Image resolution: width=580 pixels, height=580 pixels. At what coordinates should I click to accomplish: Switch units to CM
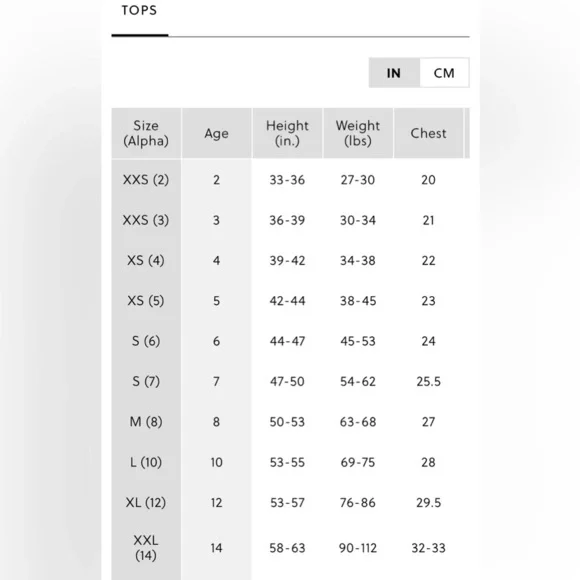444,73
